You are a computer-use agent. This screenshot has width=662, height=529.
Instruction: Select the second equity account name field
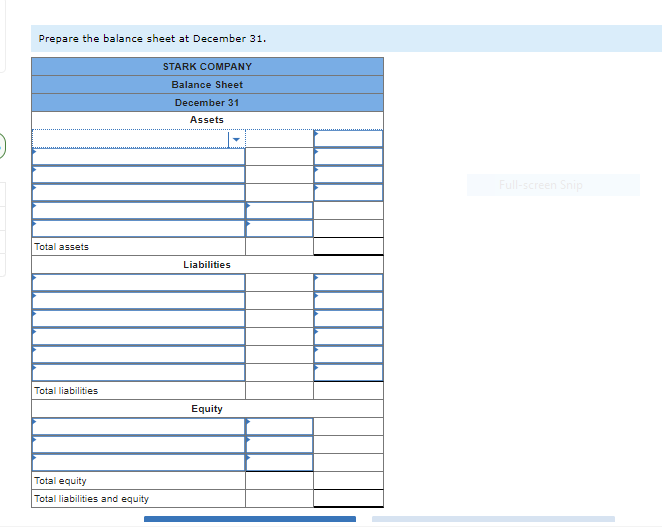[138, 445]
